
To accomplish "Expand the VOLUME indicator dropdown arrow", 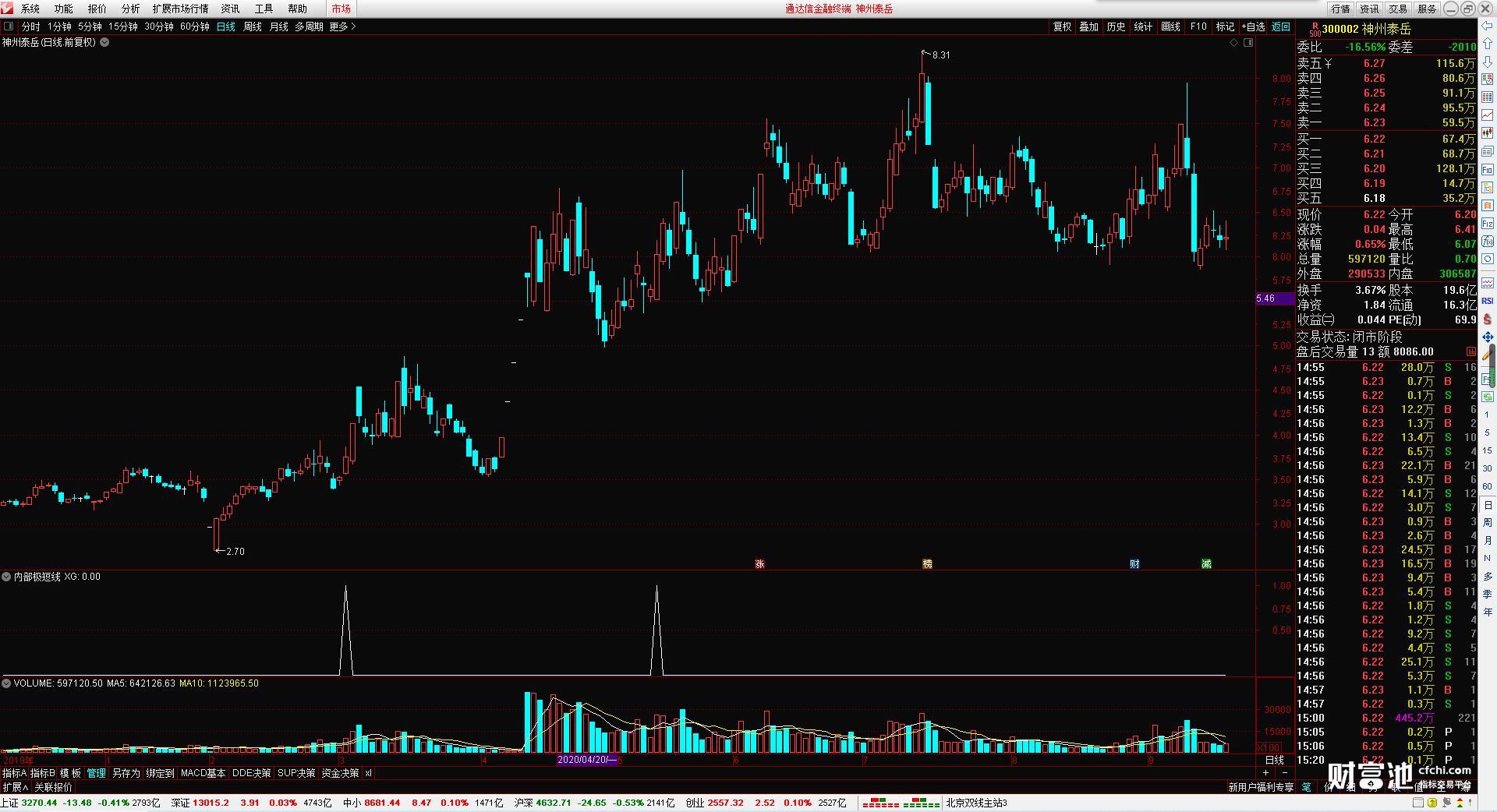I will tap(6, 683).
